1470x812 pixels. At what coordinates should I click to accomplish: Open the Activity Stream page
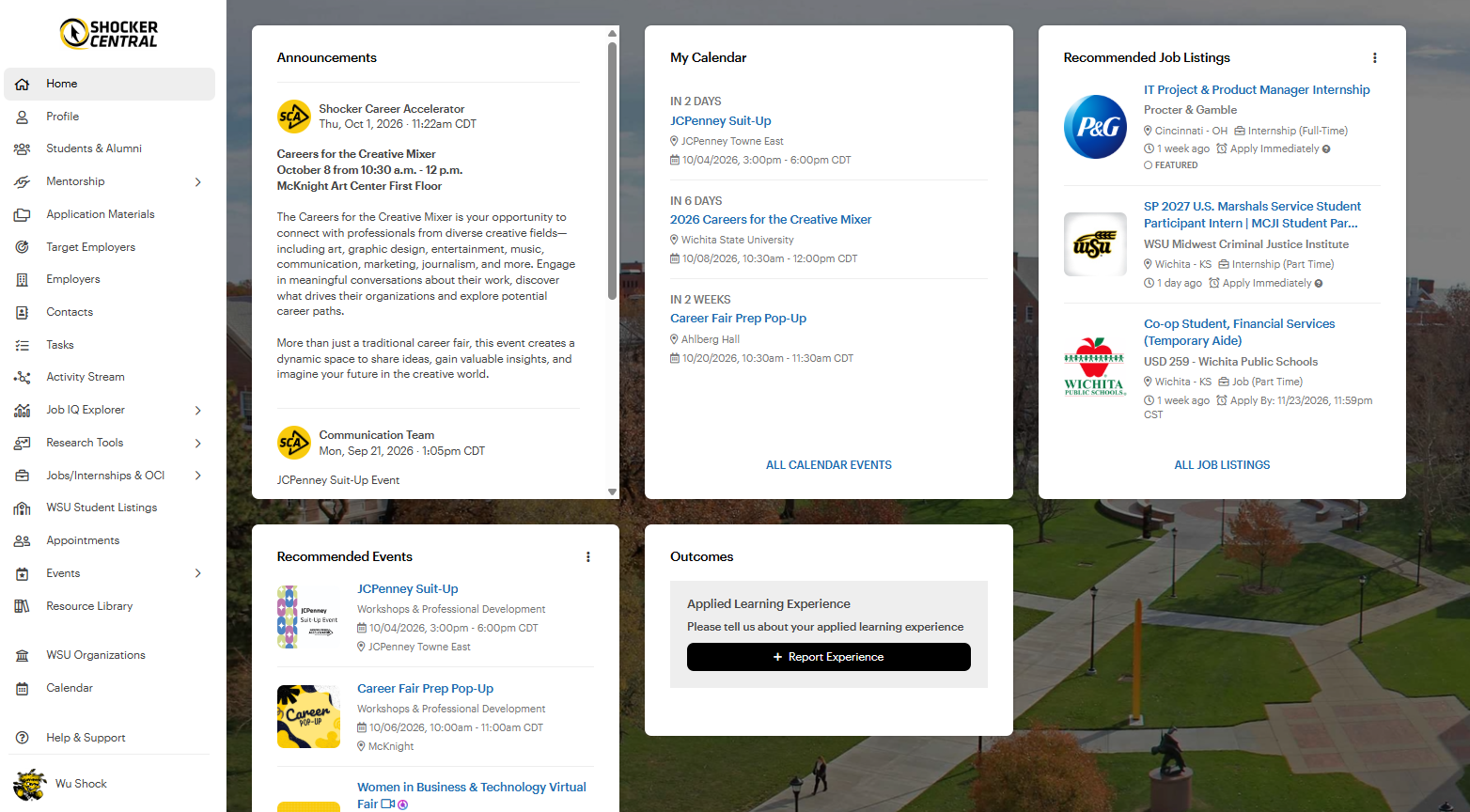110,377
